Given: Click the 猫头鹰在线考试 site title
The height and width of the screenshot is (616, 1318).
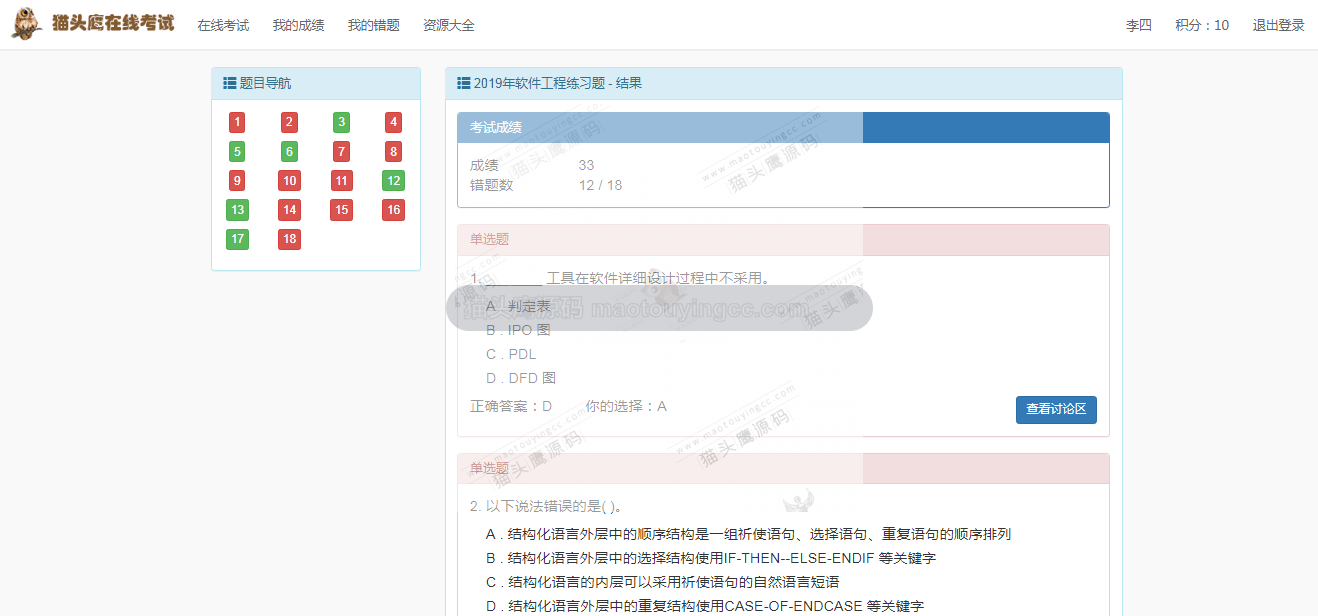Looking at the screenshot, I should (x=113, y=24).
